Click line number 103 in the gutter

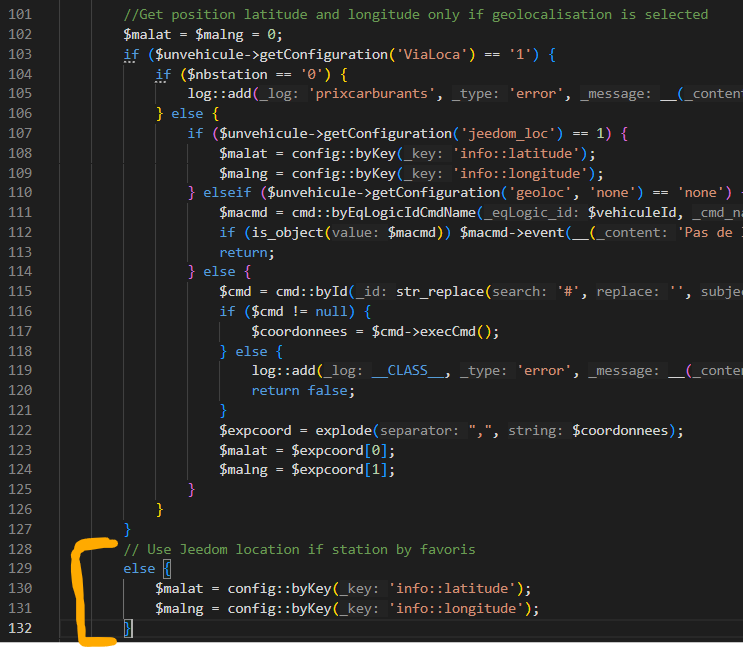click(x=20, y=54)
